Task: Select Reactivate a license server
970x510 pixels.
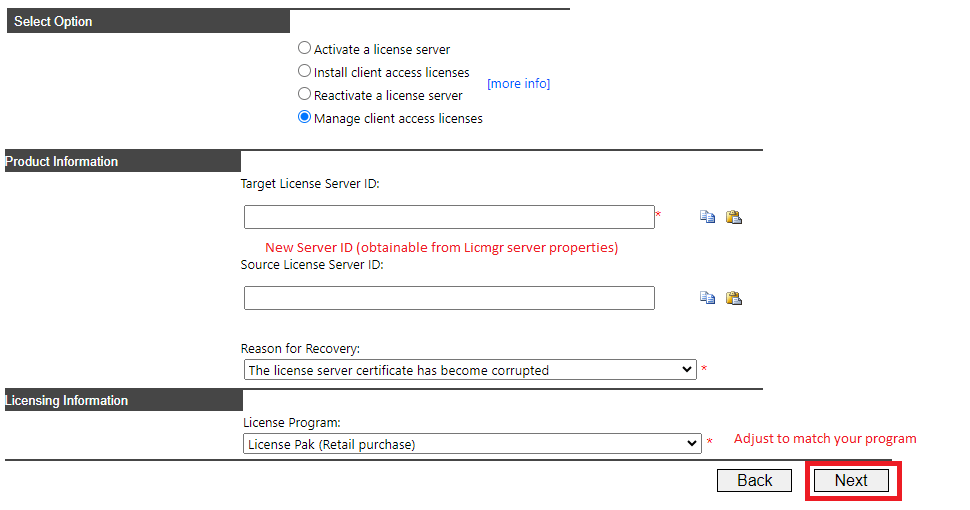Action: pyautogui.click(x=304, y=93)
